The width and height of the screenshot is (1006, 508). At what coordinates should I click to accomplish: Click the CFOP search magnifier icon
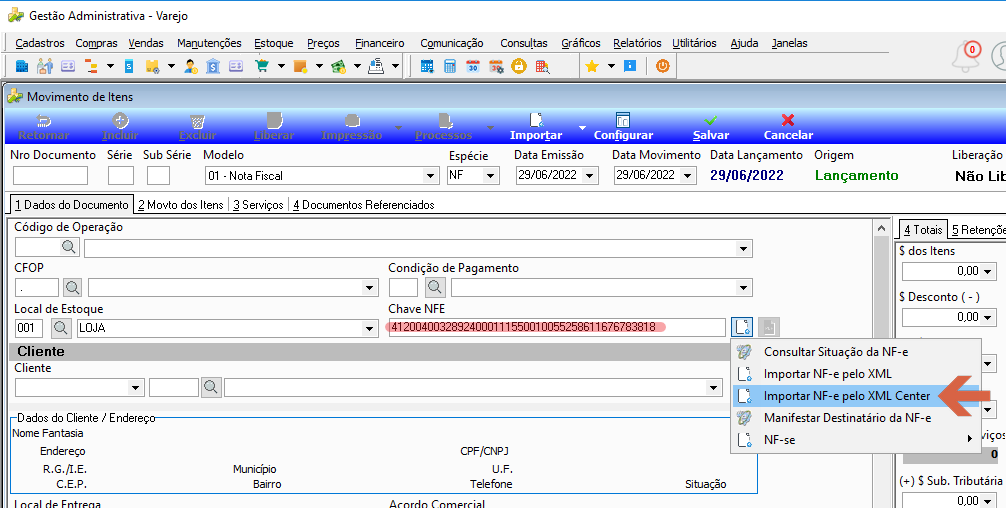[72, 287]
